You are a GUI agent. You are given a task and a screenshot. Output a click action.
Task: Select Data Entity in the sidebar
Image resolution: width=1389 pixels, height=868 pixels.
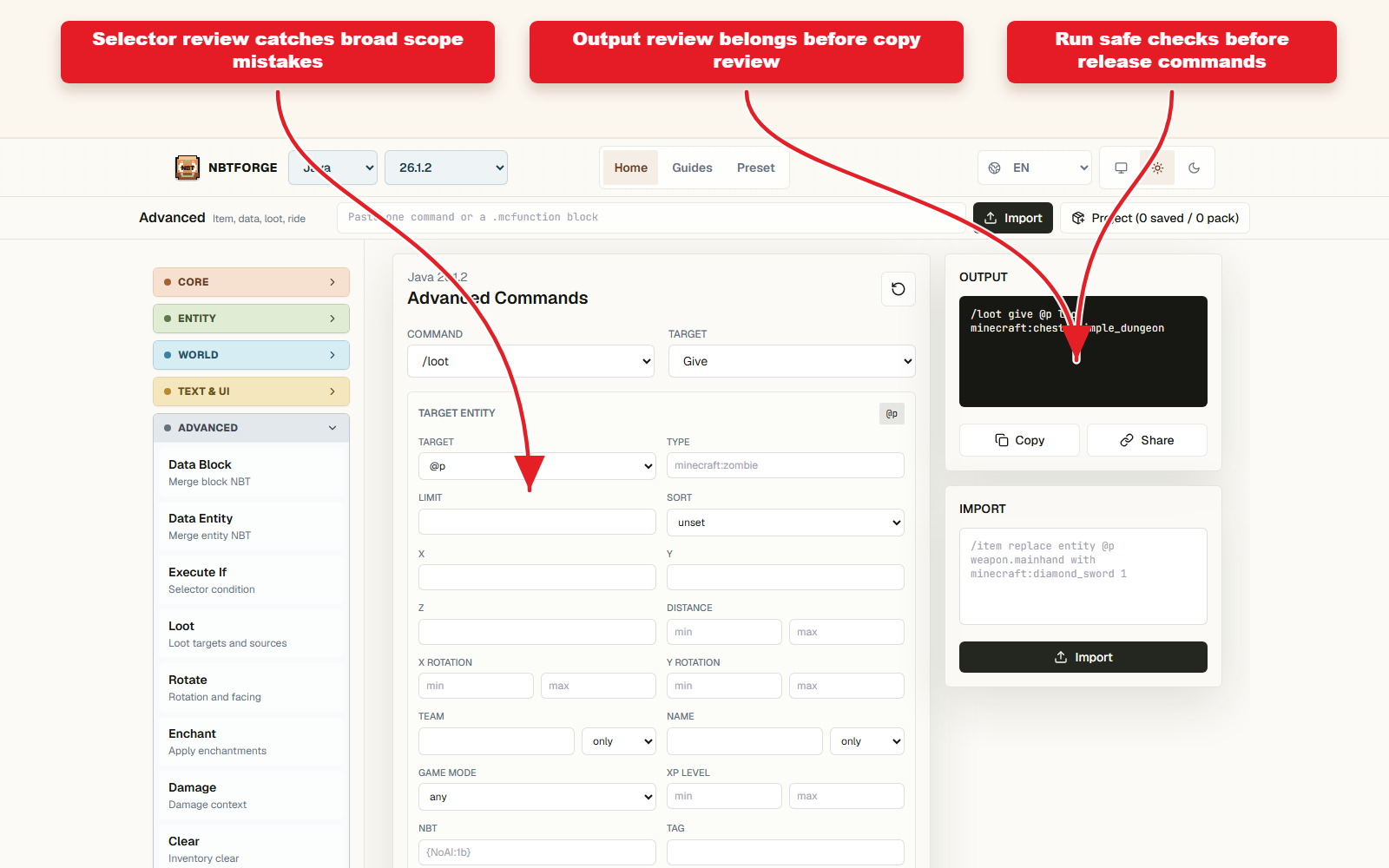[x=251, y=526]
